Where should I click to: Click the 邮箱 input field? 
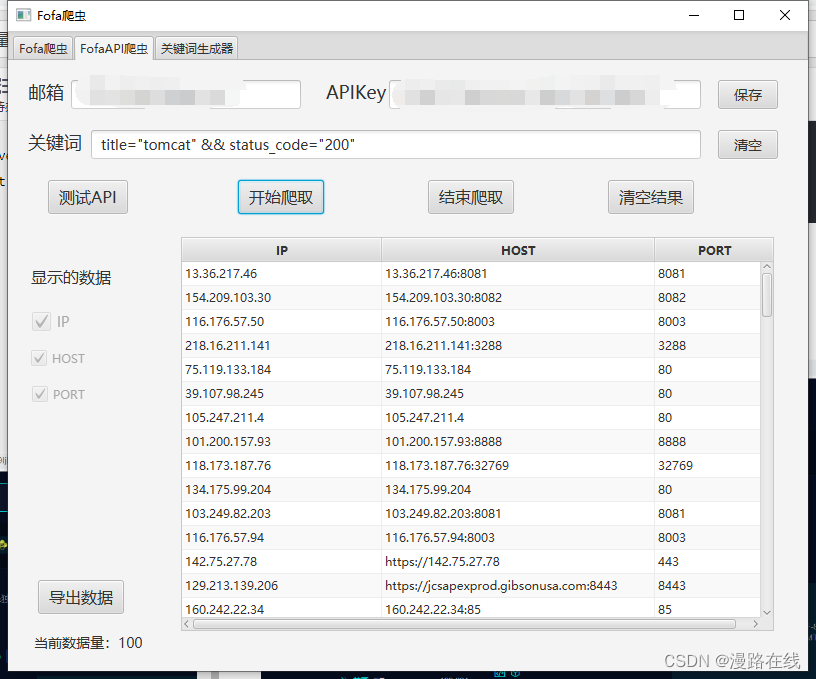[186, 94]
